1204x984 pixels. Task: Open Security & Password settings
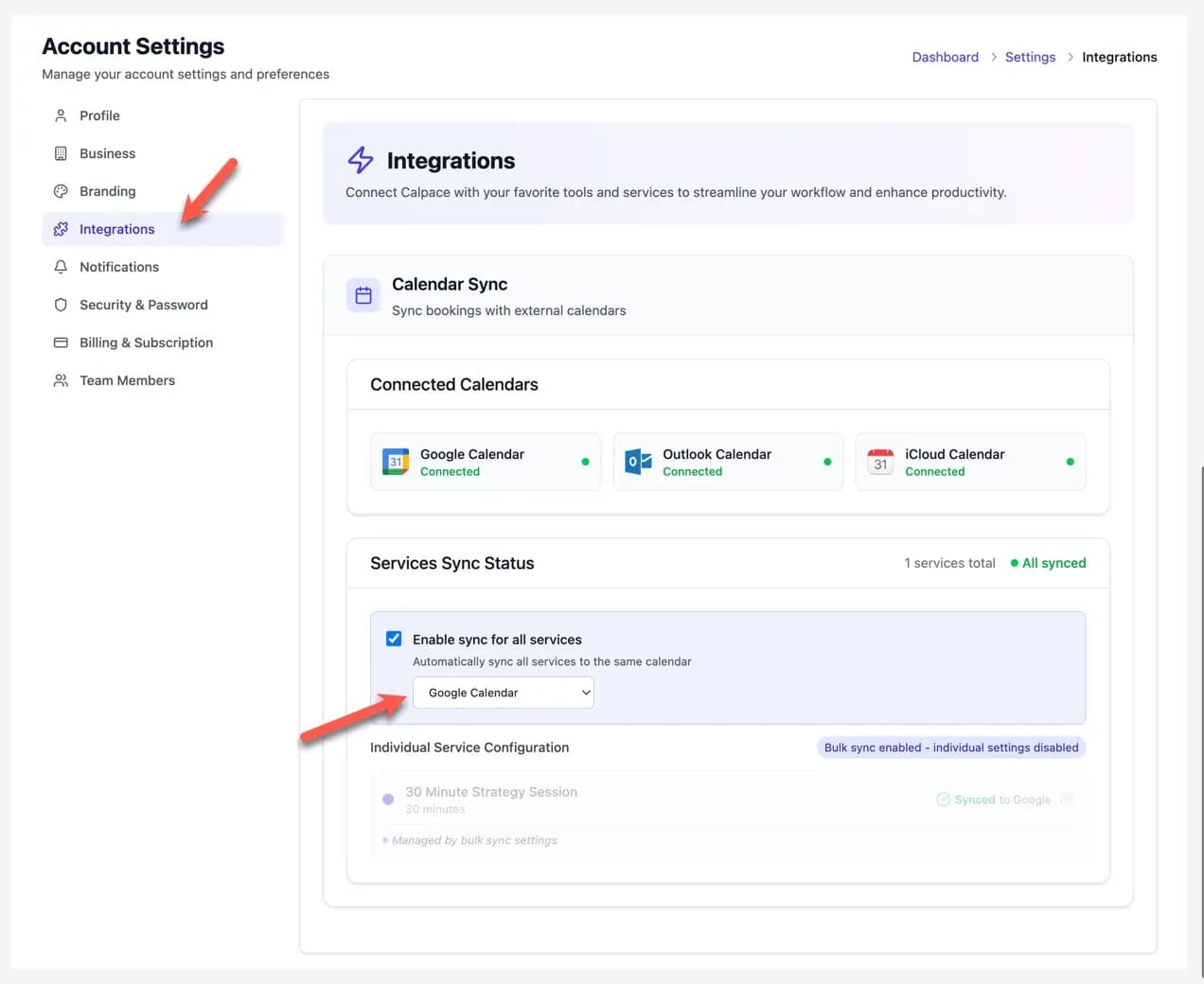pos(163,305)
